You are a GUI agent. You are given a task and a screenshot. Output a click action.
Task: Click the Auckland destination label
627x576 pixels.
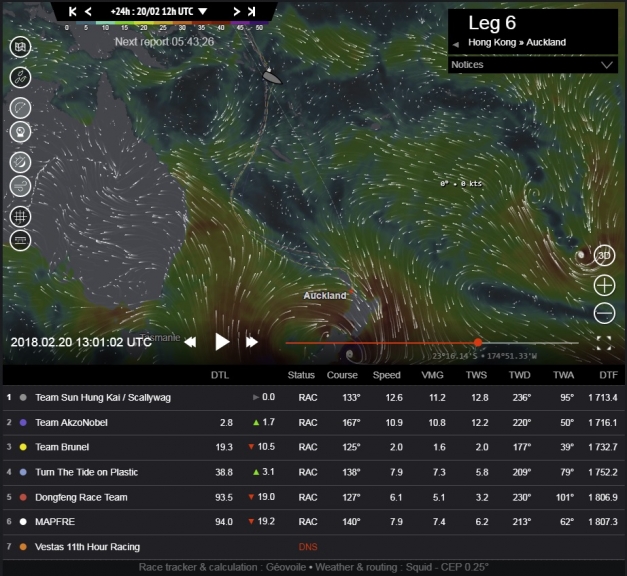(x=325, y=296)
